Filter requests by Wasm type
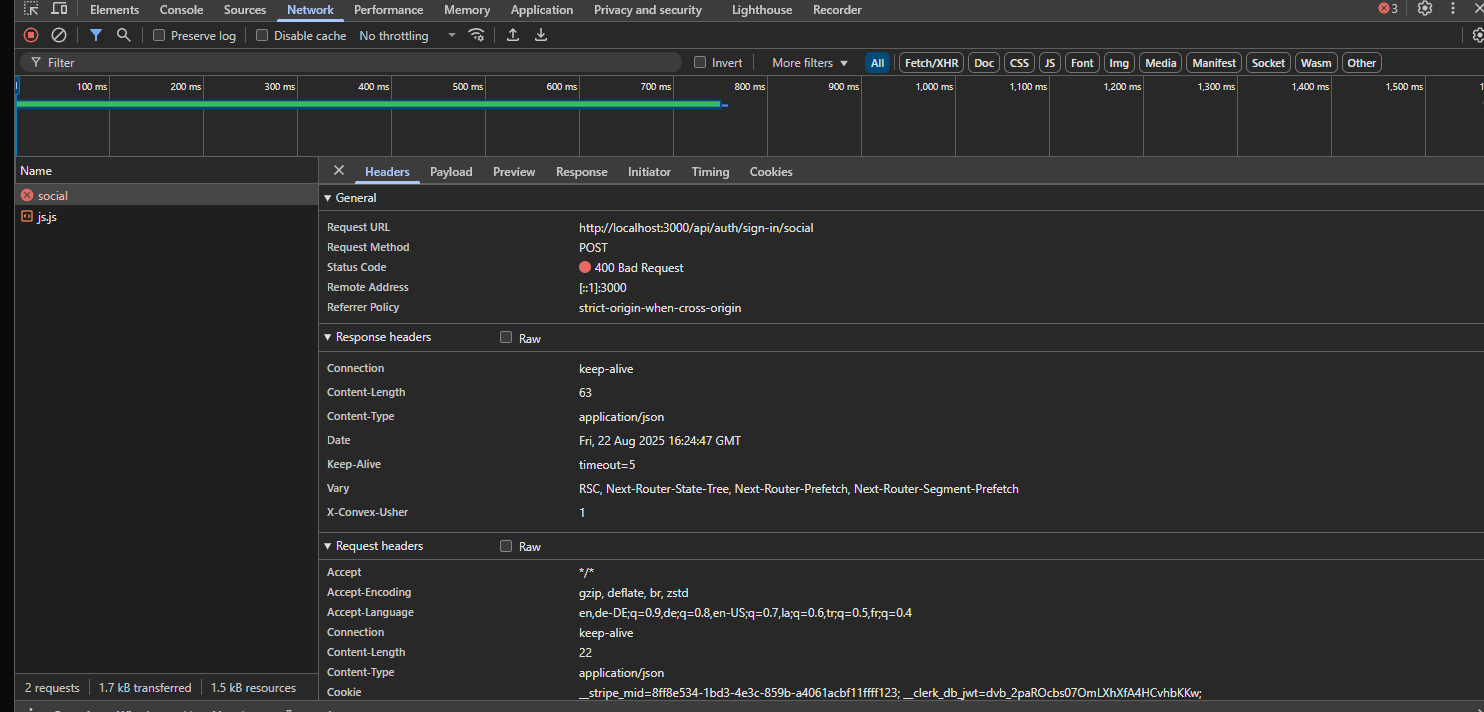This screenshot has width=1484, height=712. 1316,63
